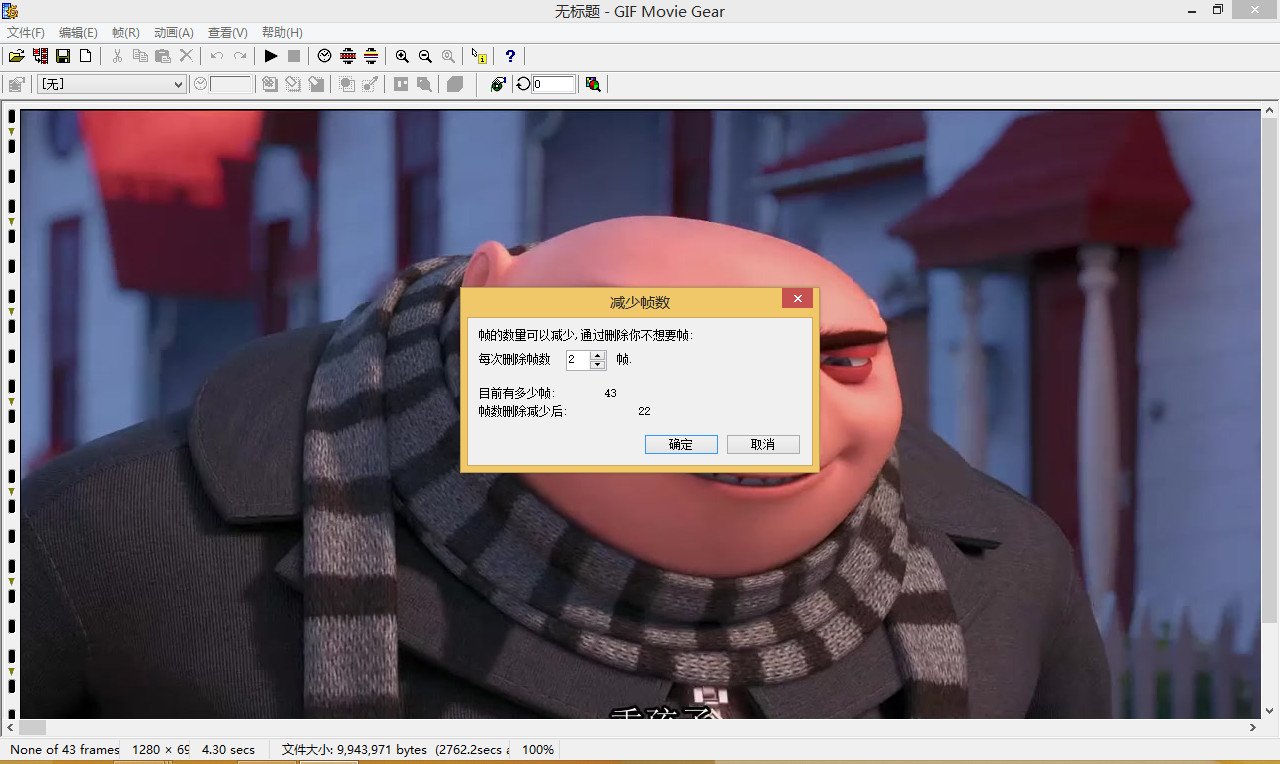This screenshot has height=764, width=1280.
Task: Open the 文件(F) menu
Action: [26, 33]
